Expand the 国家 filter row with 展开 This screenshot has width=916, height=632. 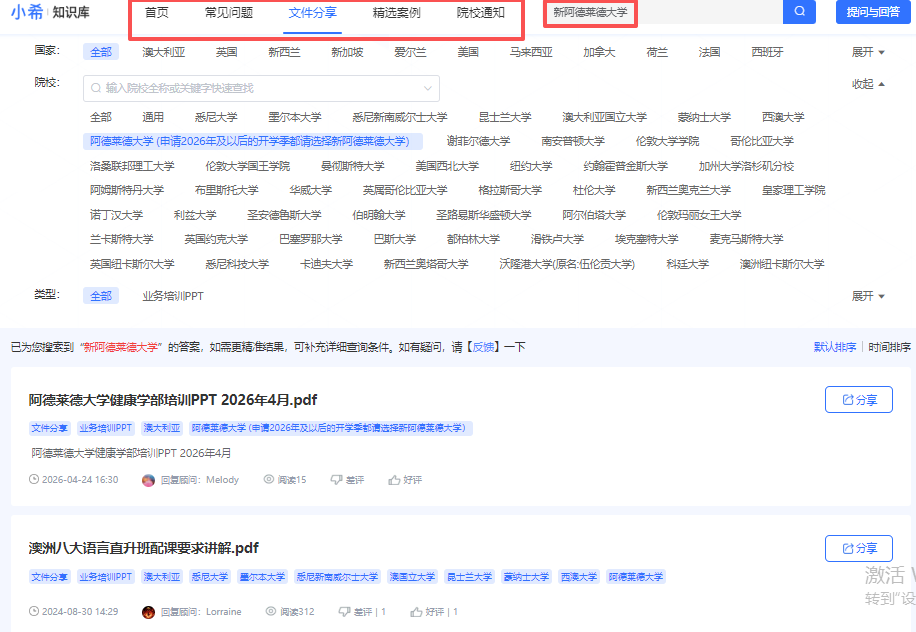[868, 52]
